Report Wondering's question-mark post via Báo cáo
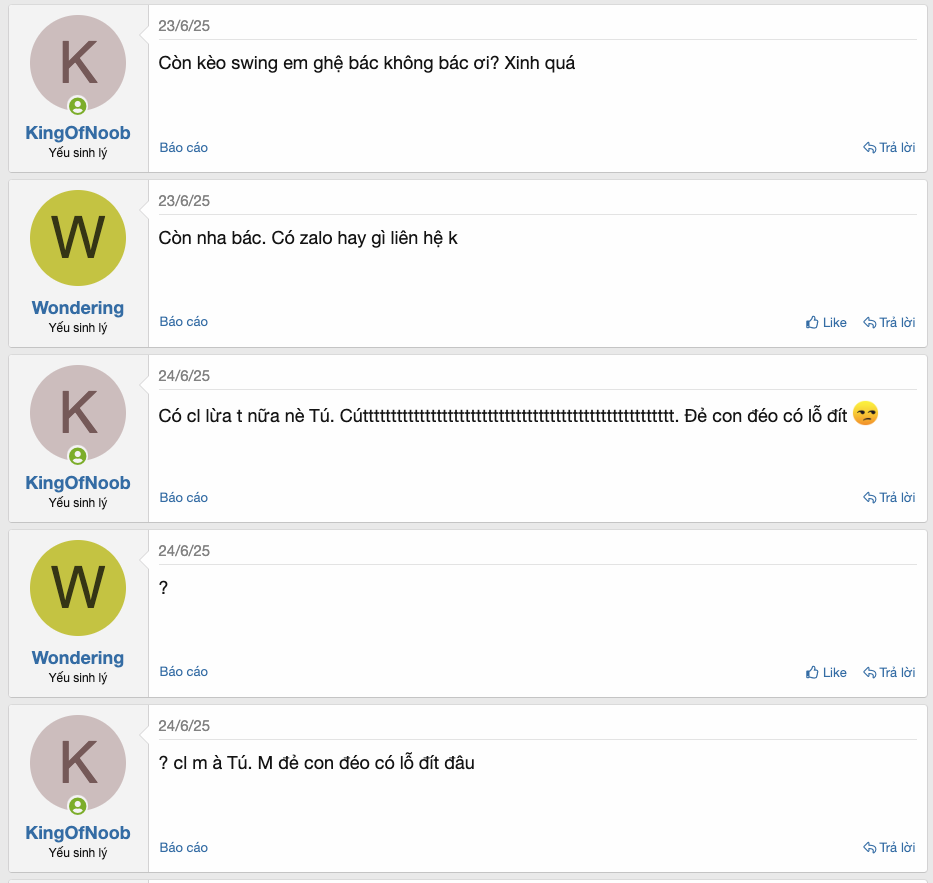The image size is (933, 883). 183,672
